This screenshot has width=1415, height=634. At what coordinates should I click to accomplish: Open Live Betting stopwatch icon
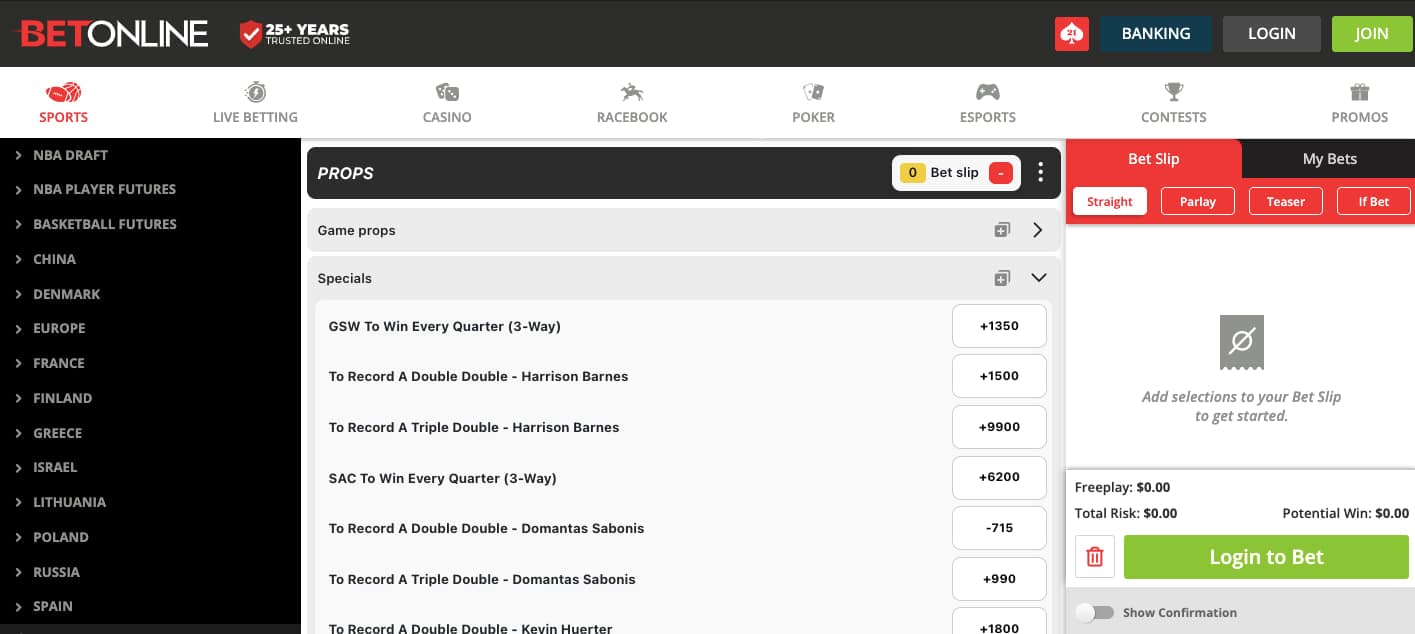coord(255,92)
